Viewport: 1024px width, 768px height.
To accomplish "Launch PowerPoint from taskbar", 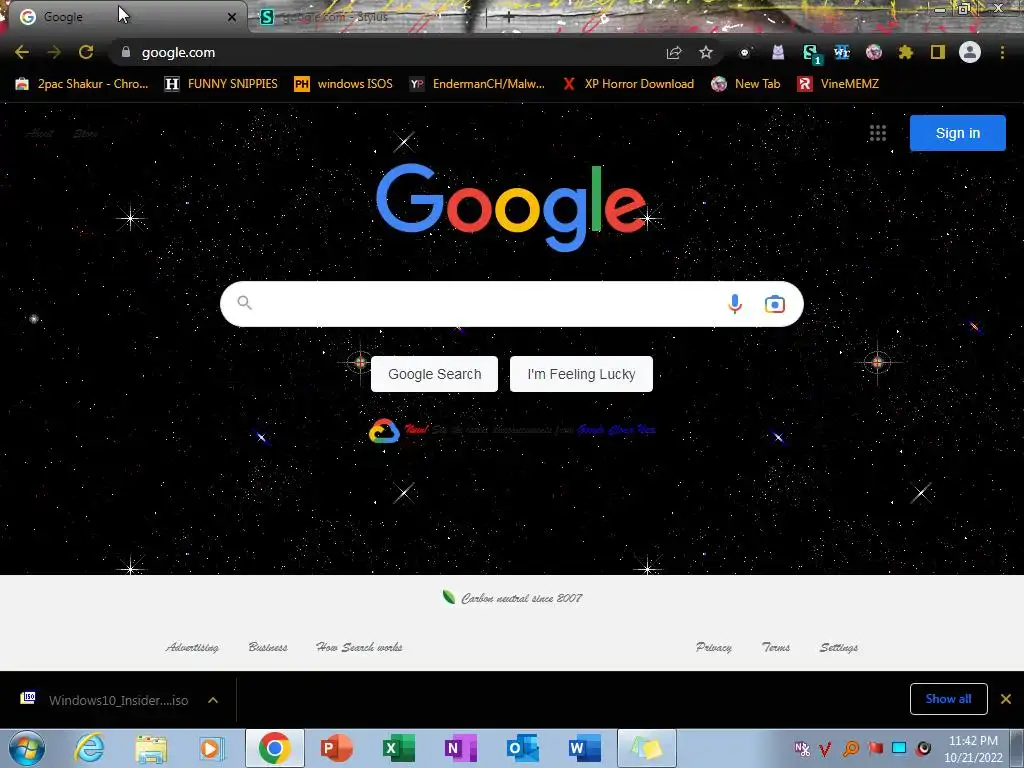I will coord(337,748).
